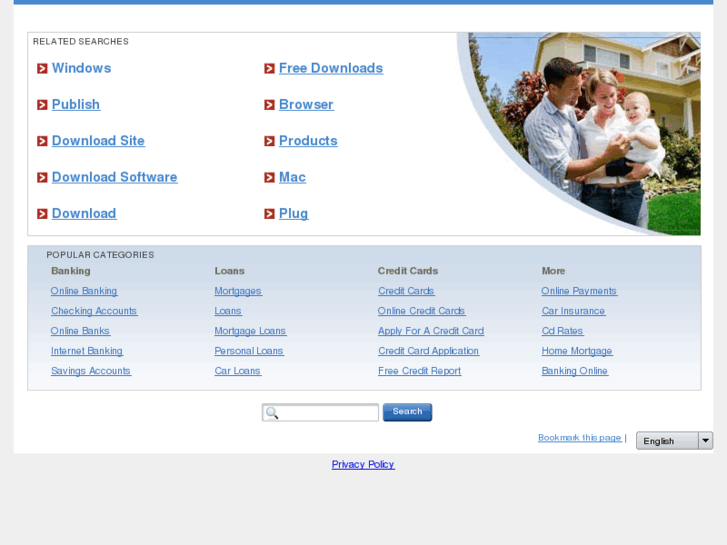
Task: Open the Mortgages link
Action: [238, 291]
